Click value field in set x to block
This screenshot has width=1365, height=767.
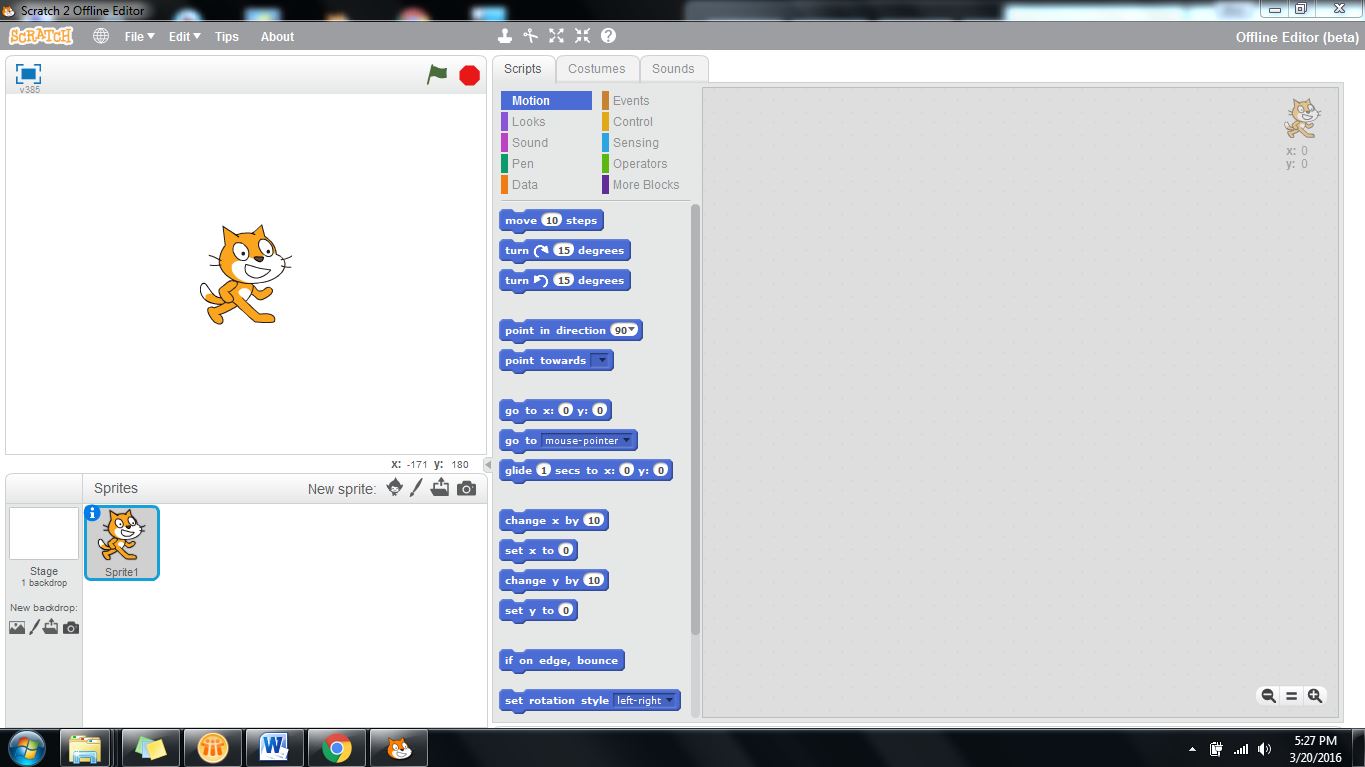(565, 551)
